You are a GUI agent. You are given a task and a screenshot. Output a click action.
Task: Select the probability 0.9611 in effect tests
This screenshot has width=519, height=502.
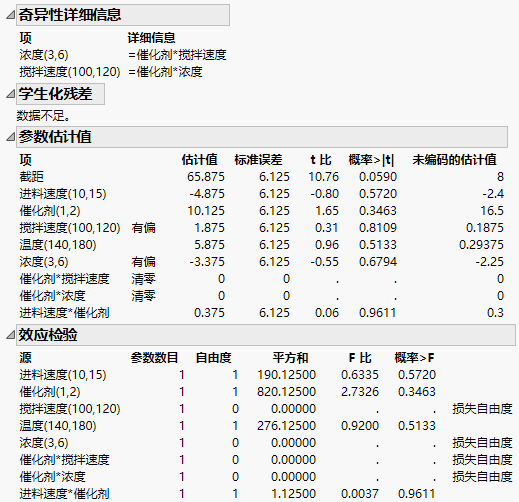(417, 494)
